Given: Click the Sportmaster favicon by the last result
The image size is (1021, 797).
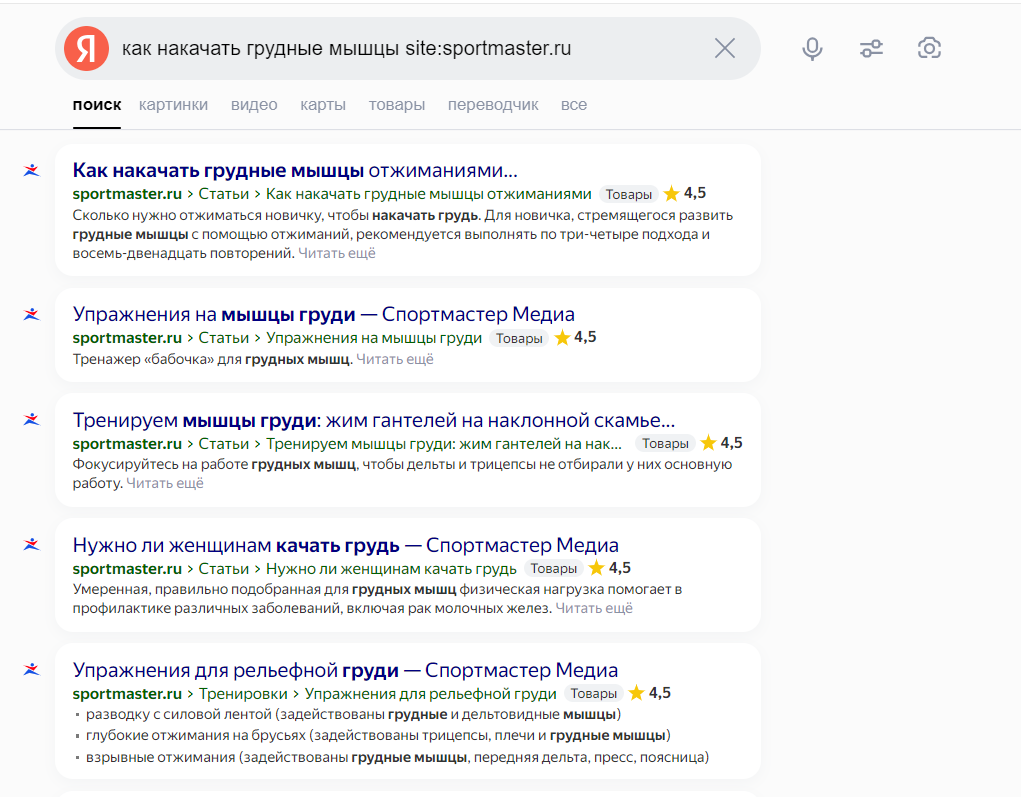Looking at the screenshot, I should 31,670.
